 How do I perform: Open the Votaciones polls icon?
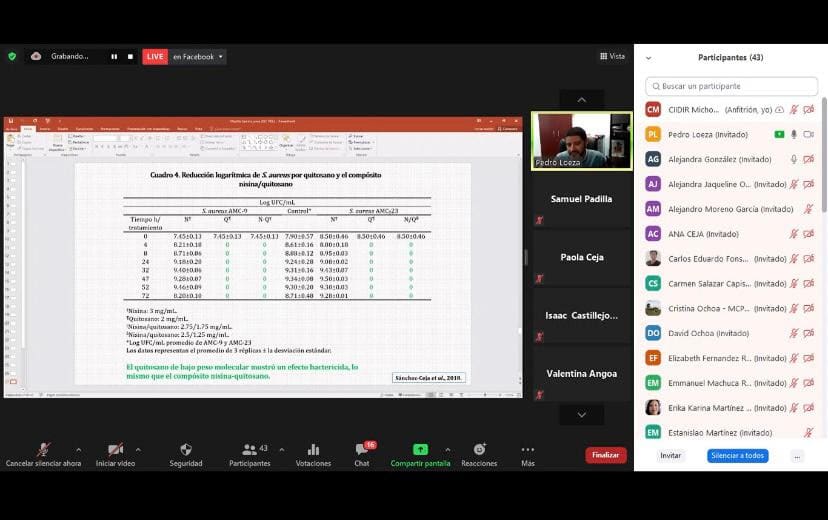click(x=313, y=450)
